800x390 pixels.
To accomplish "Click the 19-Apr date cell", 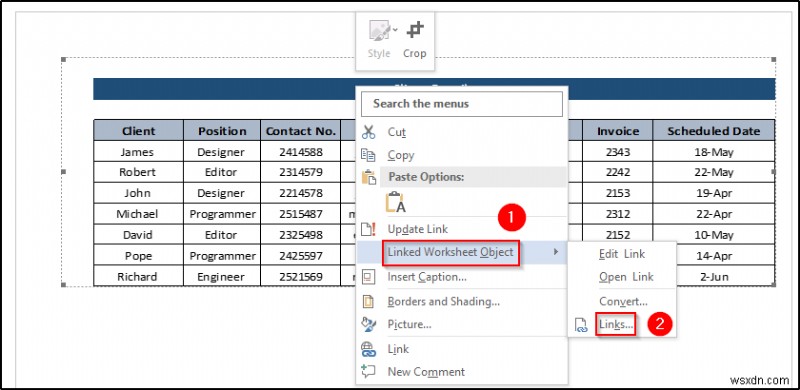I will pos(714,193).
